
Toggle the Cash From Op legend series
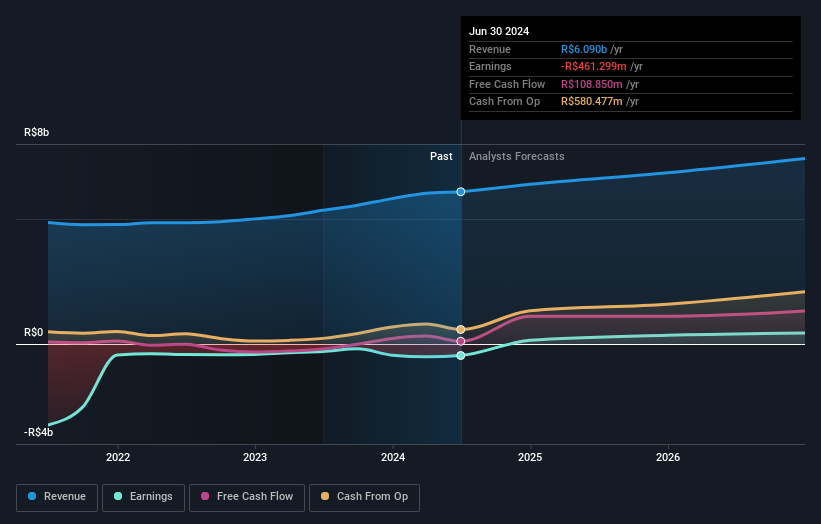364,497
